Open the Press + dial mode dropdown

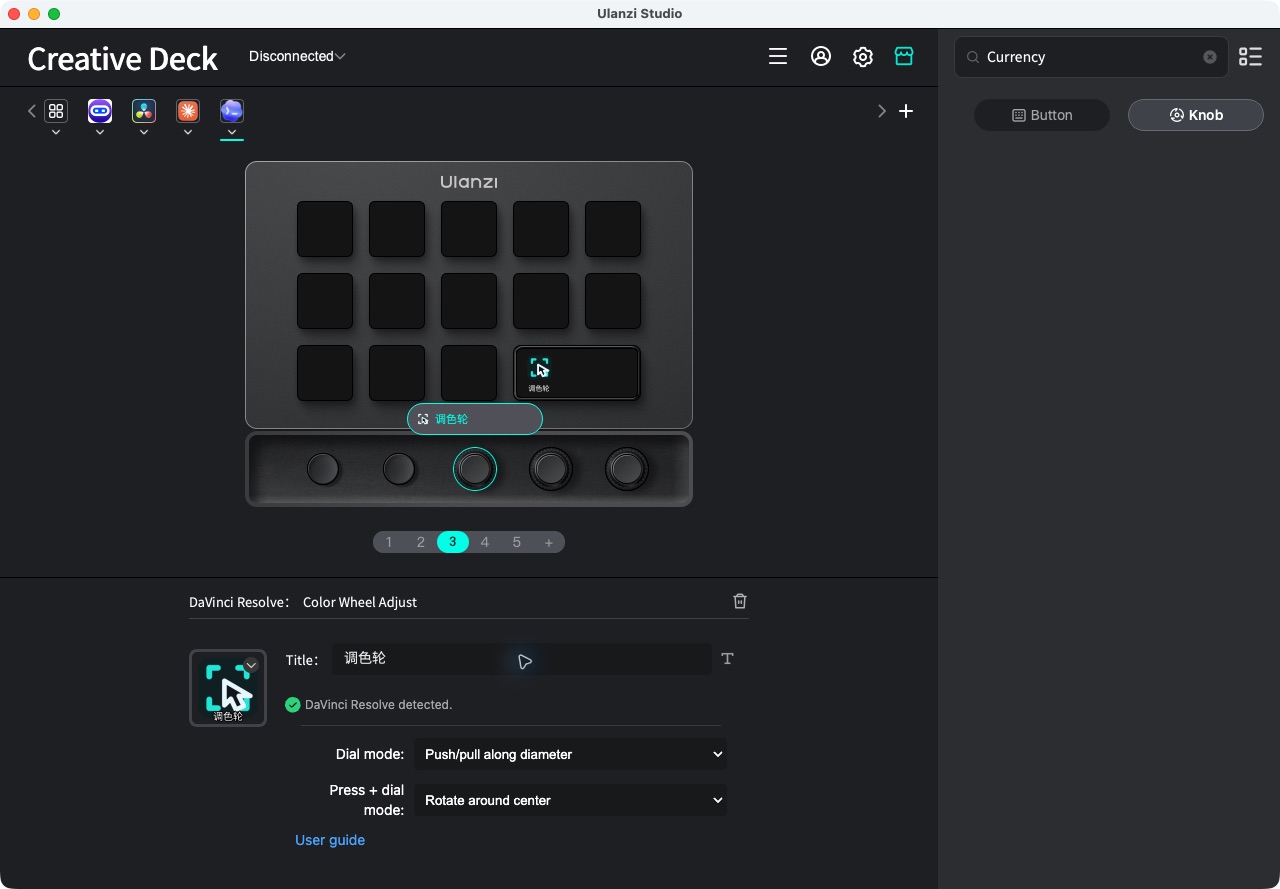pyautogui.click(x=570, y=800)
